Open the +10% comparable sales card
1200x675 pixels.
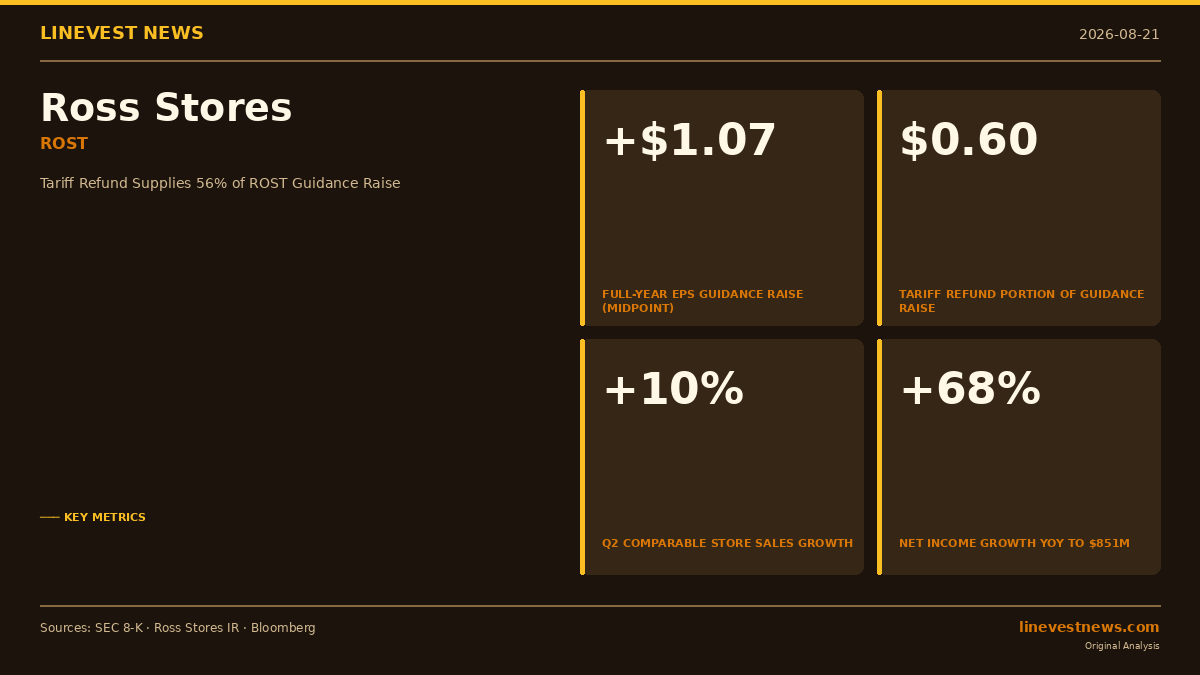(722, 457)
